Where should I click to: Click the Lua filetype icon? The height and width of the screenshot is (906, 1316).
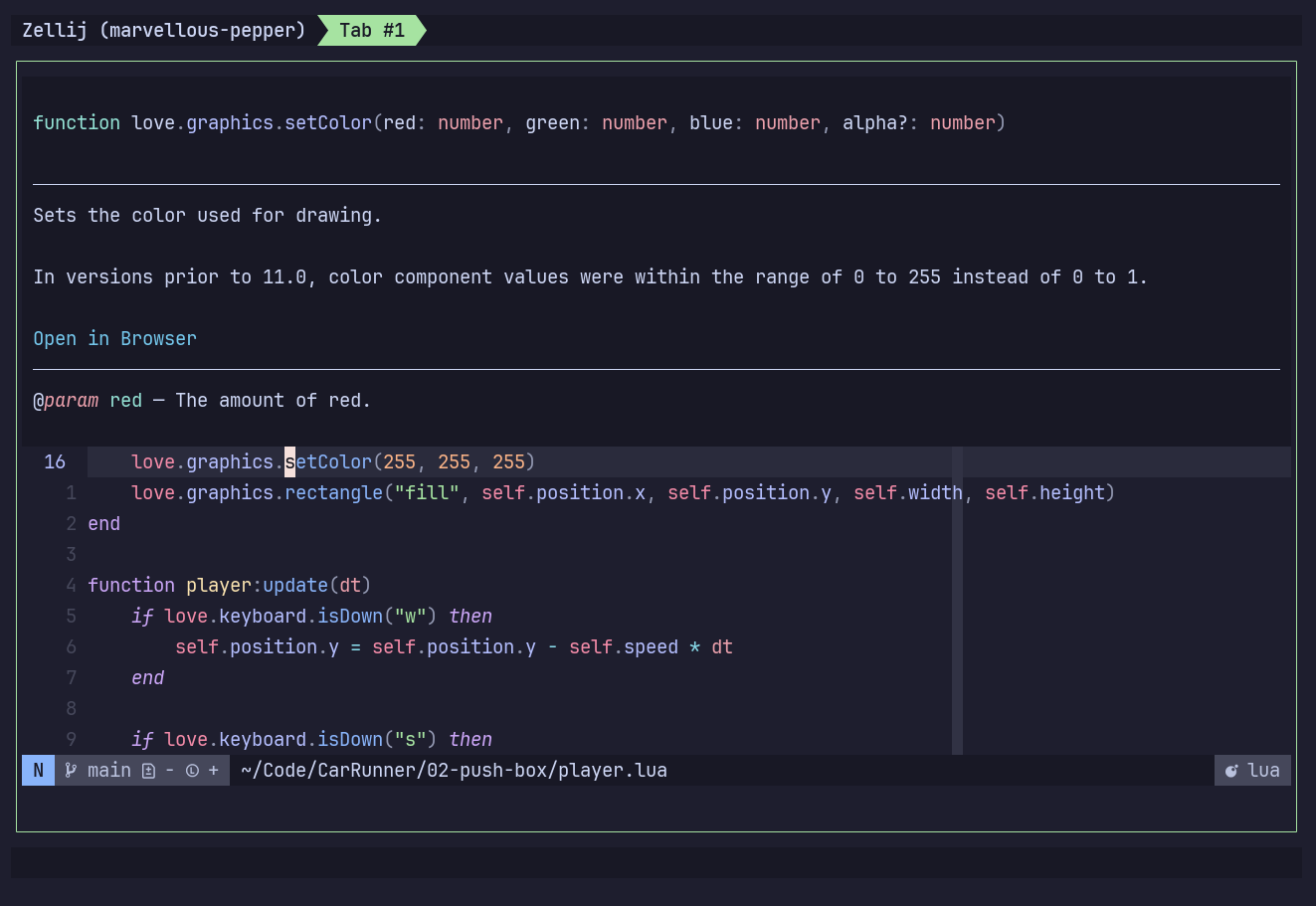pos(1231,771)
